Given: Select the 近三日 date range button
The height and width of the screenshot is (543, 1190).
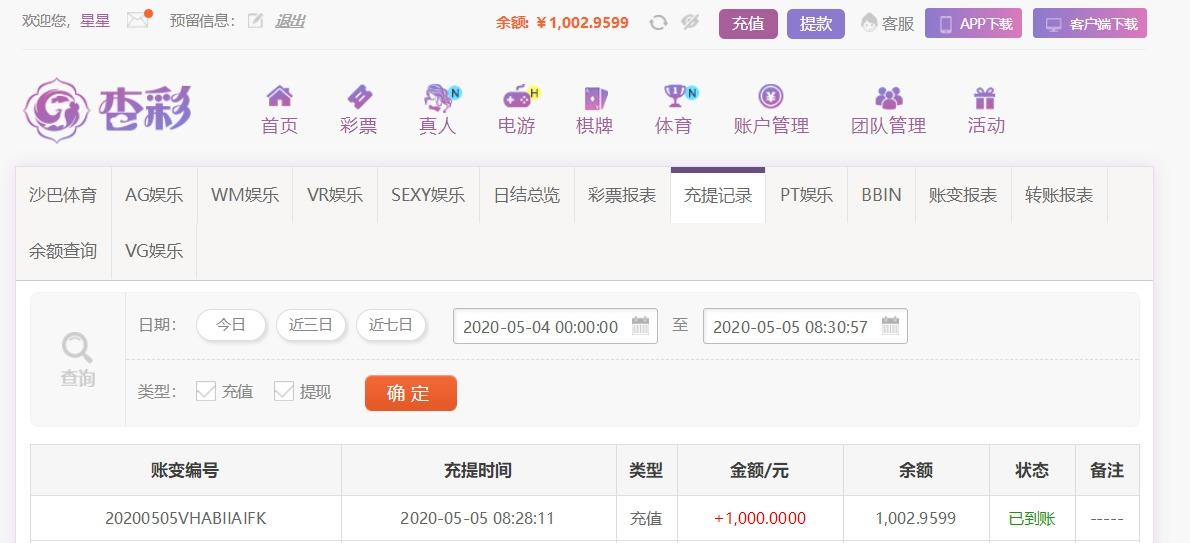Looking at the screenshot, I should 310,325.
